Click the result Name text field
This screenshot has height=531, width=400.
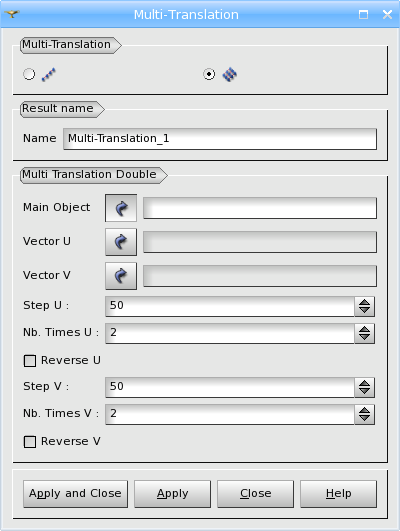point(220,139)
